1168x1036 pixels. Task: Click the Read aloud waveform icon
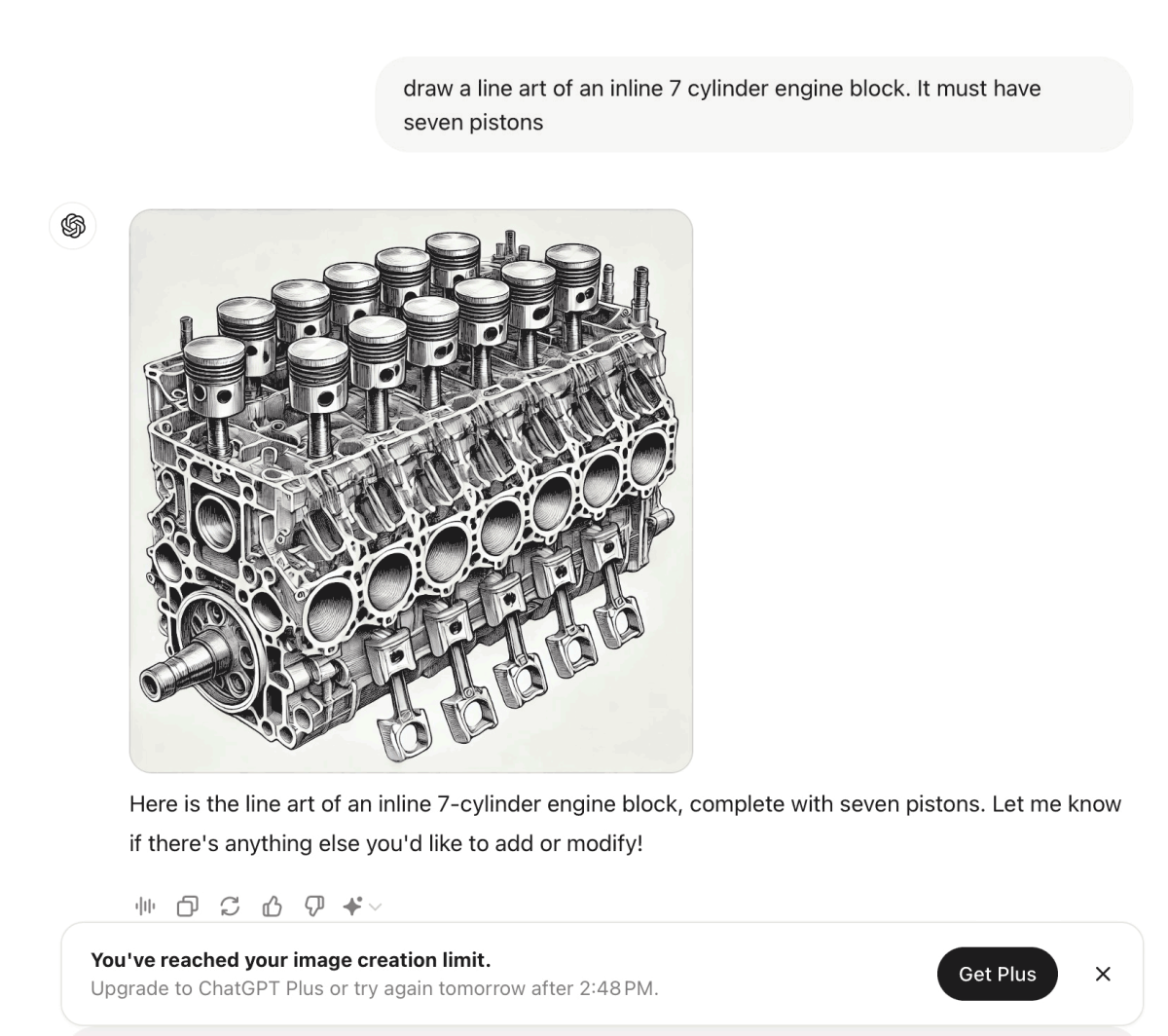point(145,906)
